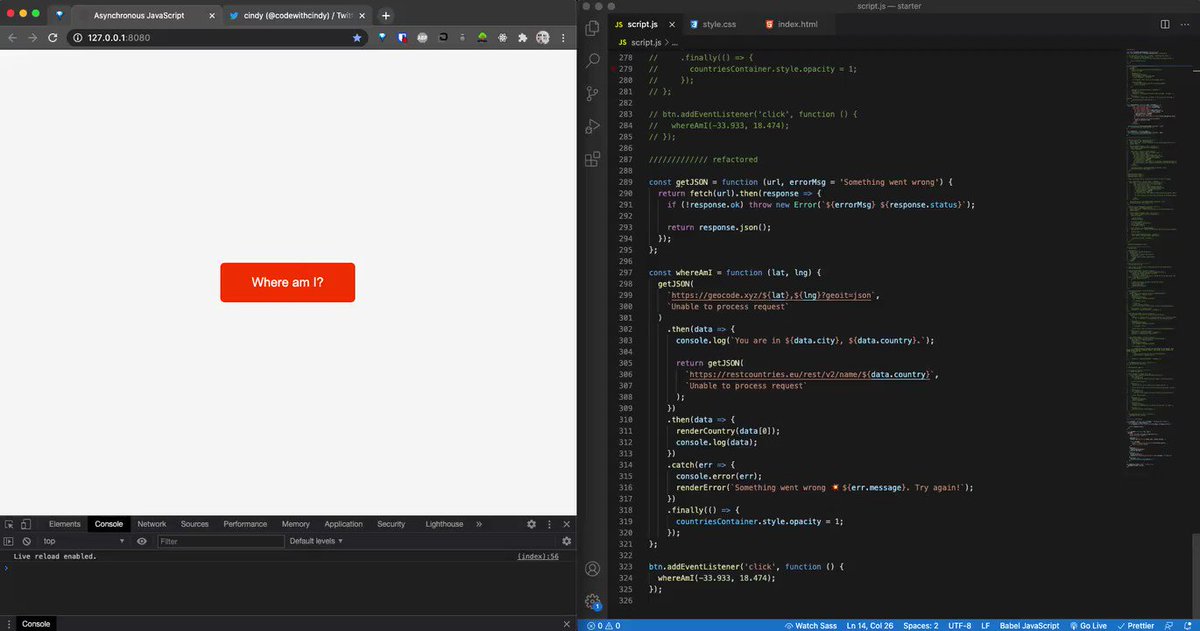Open the Default levels dropdown

coord(316,541)
